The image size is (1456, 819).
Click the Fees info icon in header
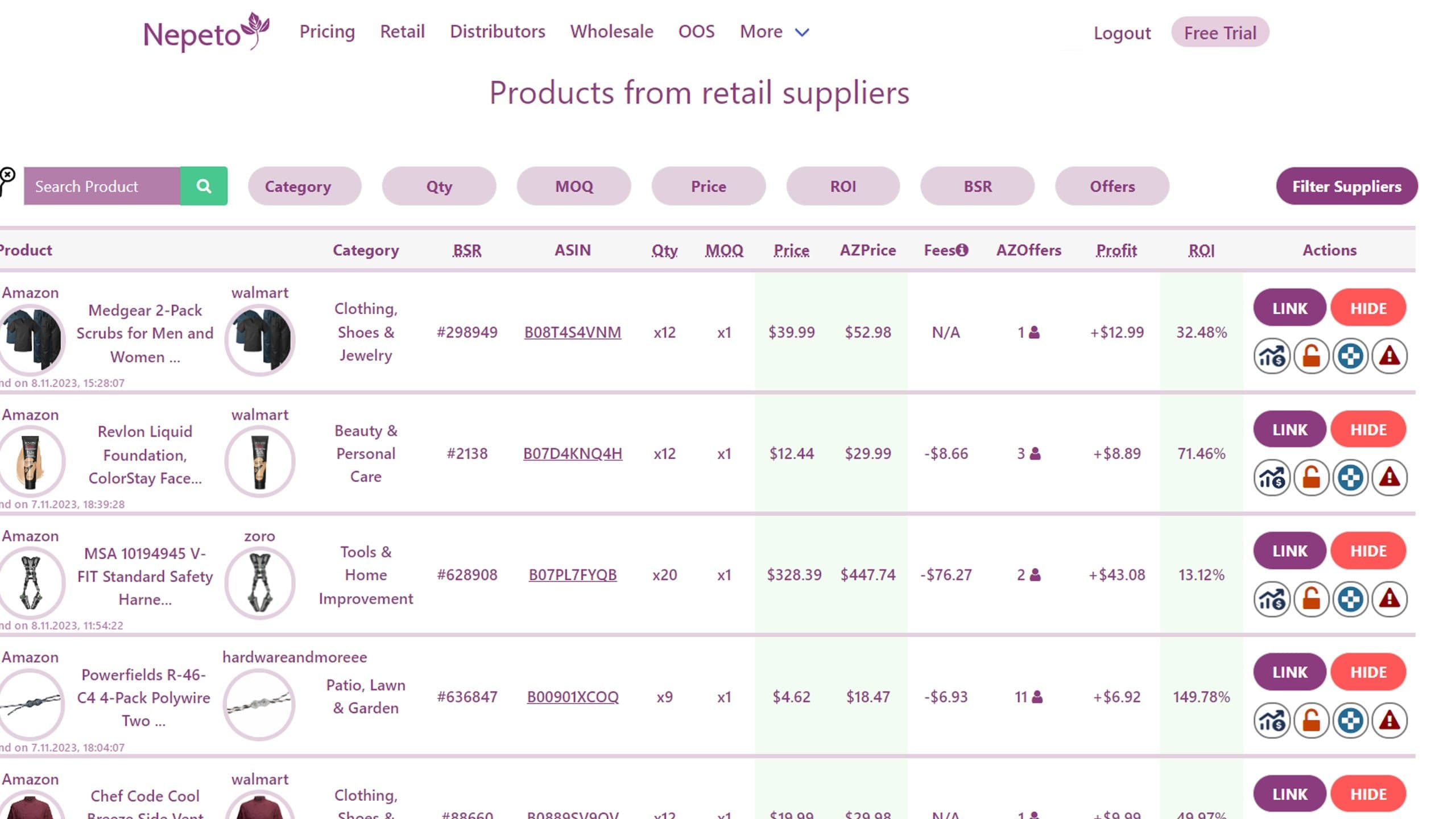click(962, 250)
